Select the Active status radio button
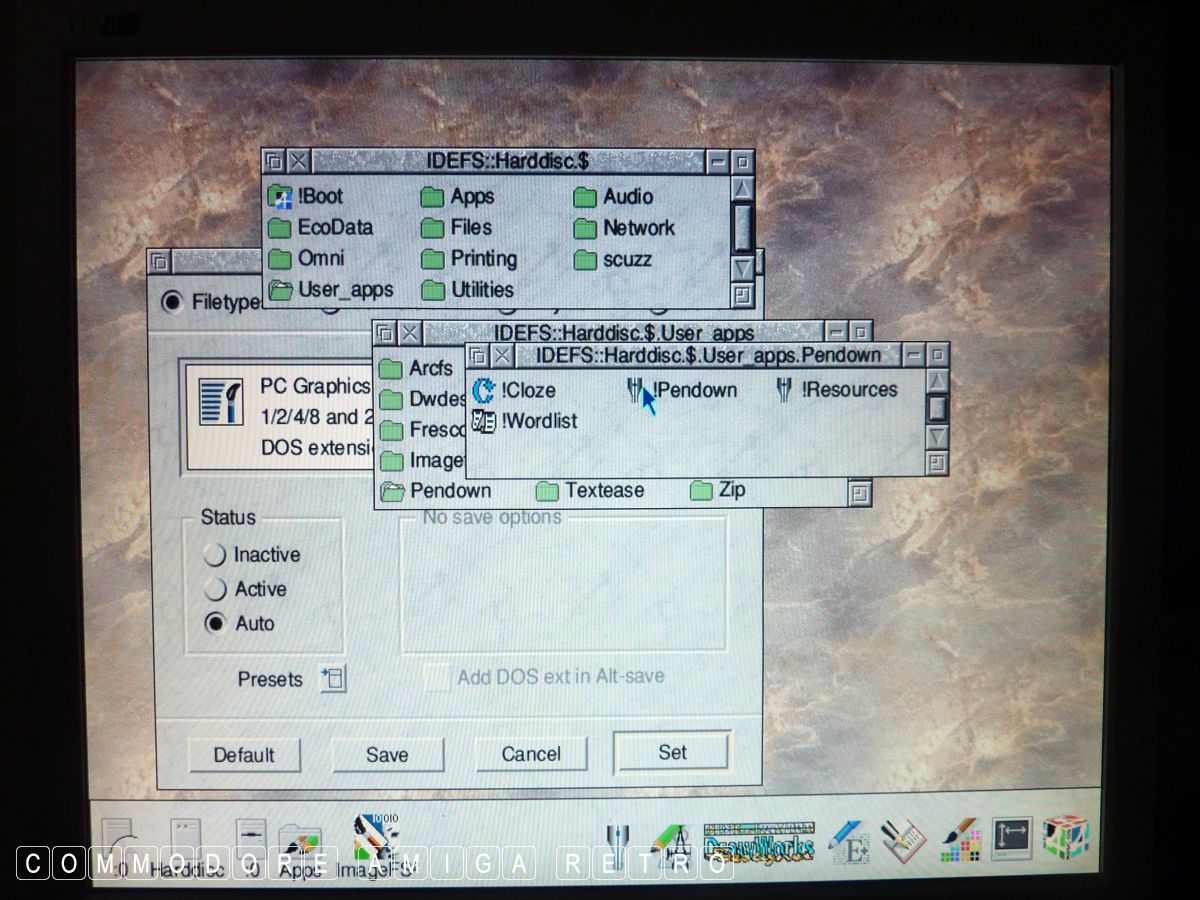This screenshot has height=900, width=1200. [x=215, y=589]
